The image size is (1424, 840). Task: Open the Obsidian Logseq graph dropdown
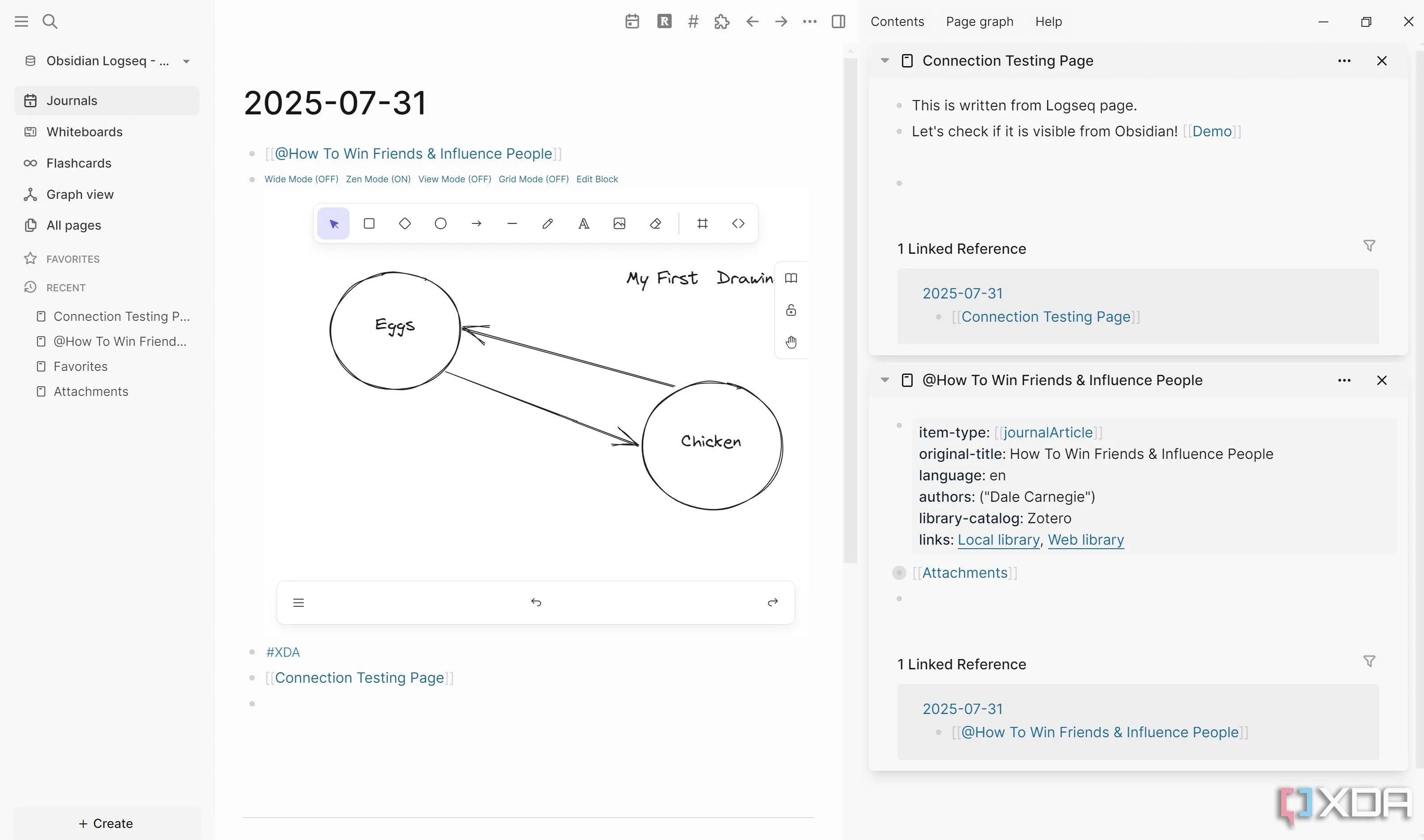pyautogui.click(x=107, y=61)
